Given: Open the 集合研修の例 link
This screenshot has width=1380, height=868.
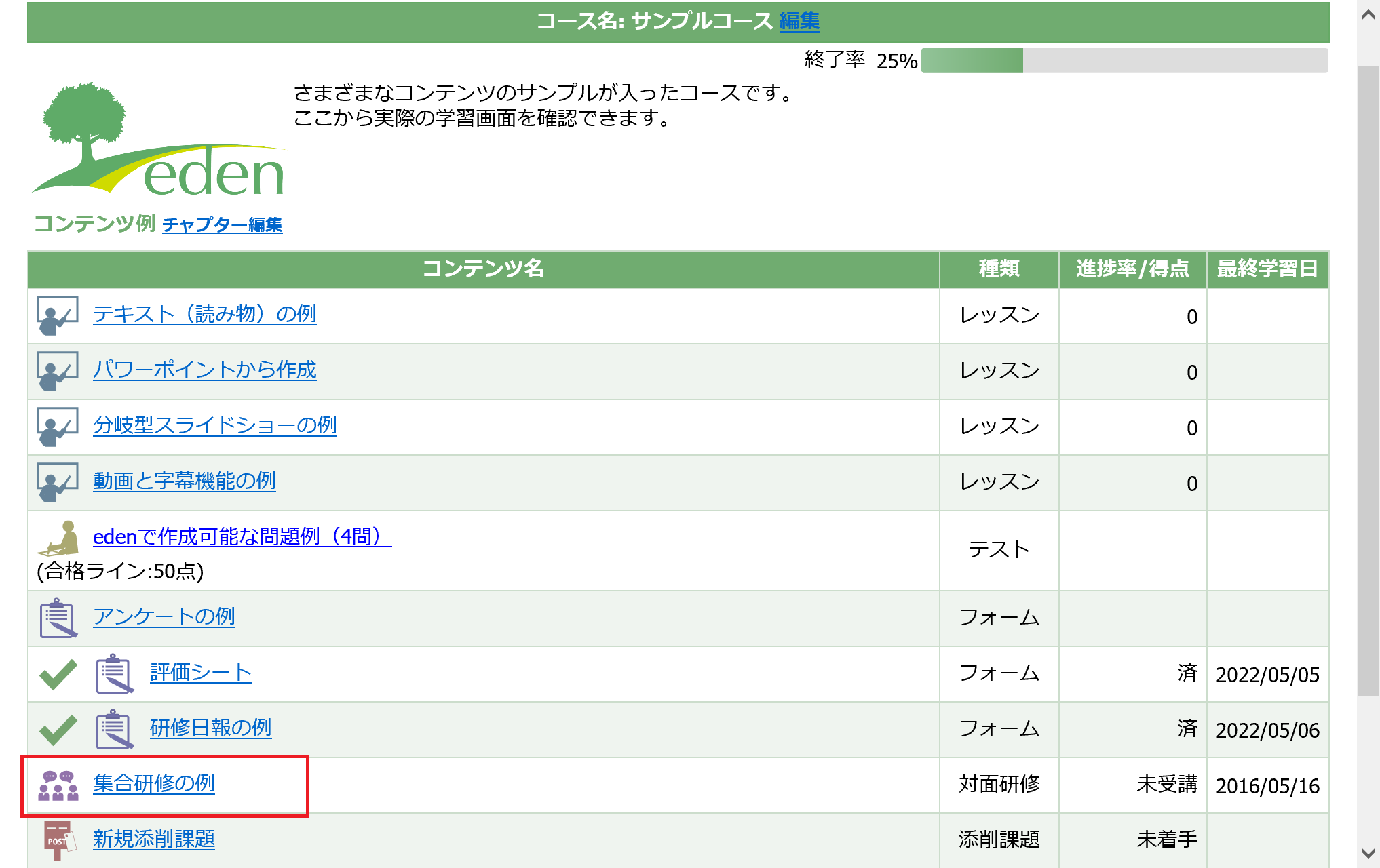Looking at the screenshot, I should (153, 783).
